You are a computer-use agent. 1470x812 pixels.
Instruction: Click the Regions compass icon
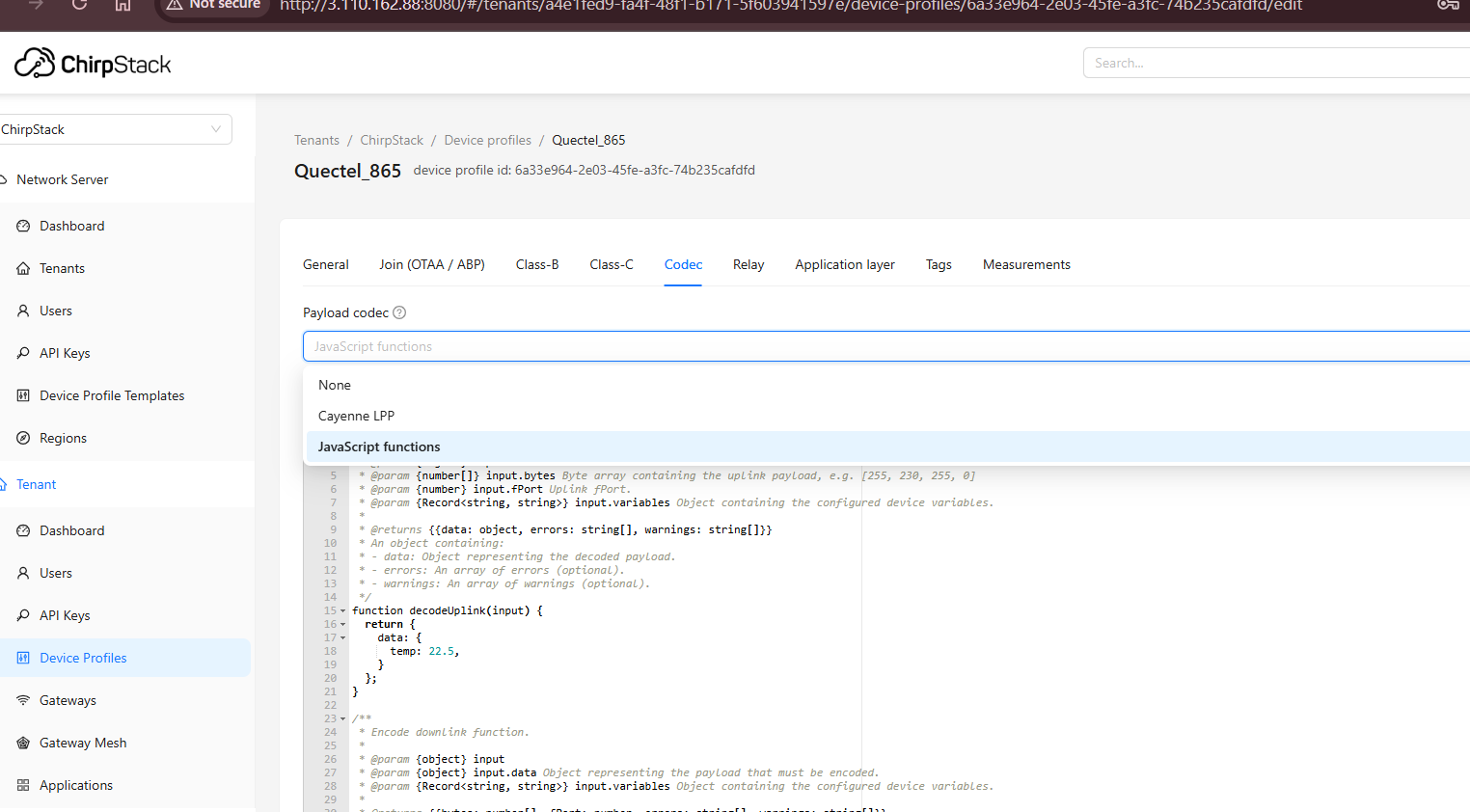click(23, 438)
